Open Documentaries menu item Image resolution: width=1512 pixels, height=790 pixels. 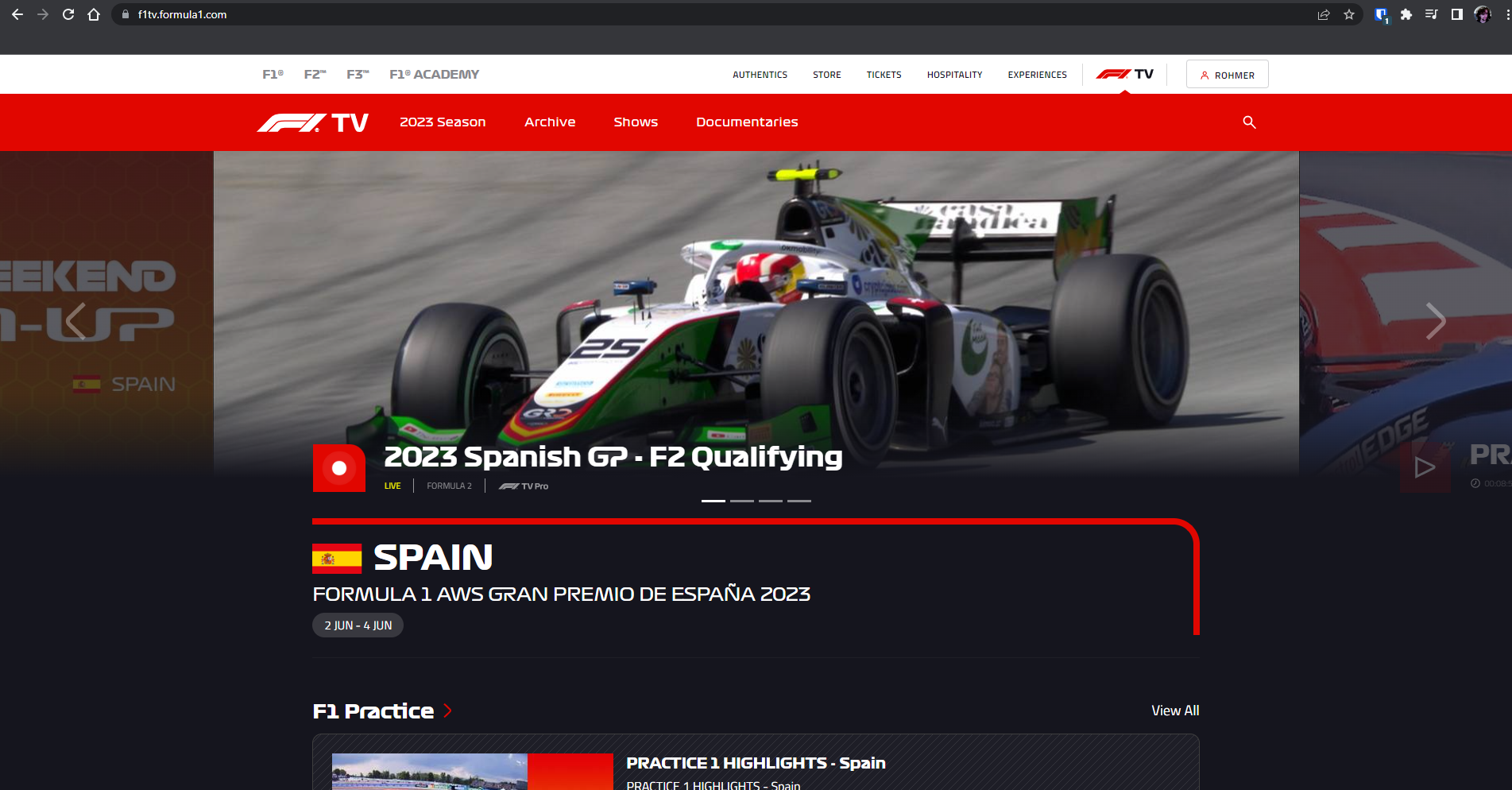[747, 122]
